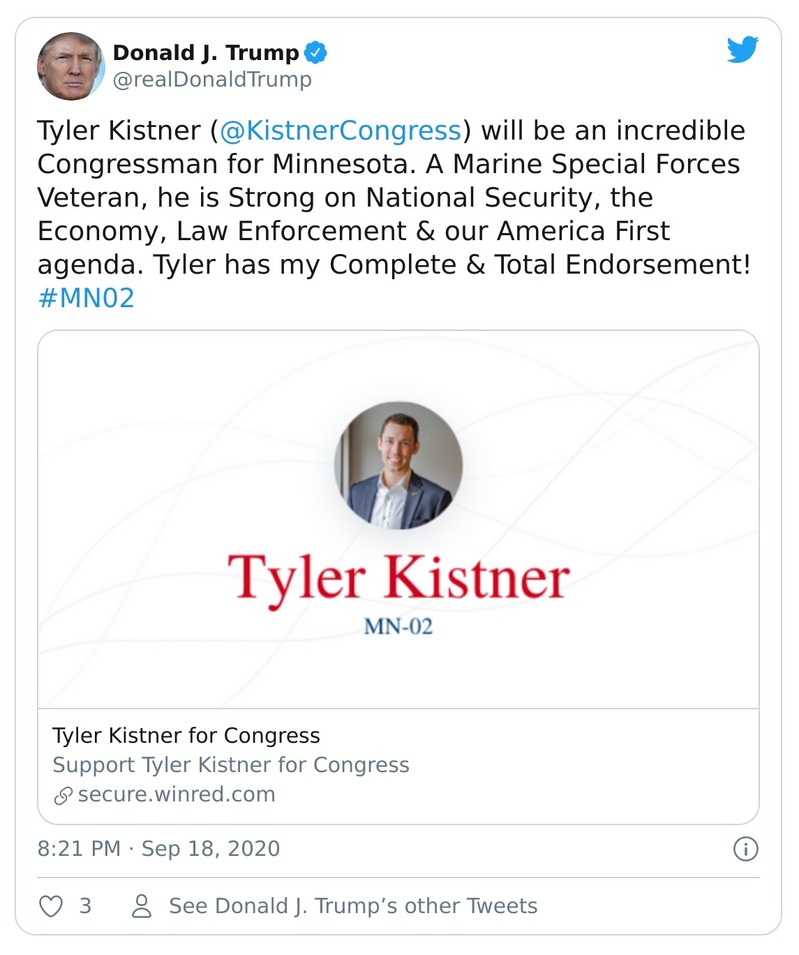Viewport: 799px width, 955px height.
Task: Open the 8:21 PM · Sep 18, 2020 timestamp
Action: 159,849
